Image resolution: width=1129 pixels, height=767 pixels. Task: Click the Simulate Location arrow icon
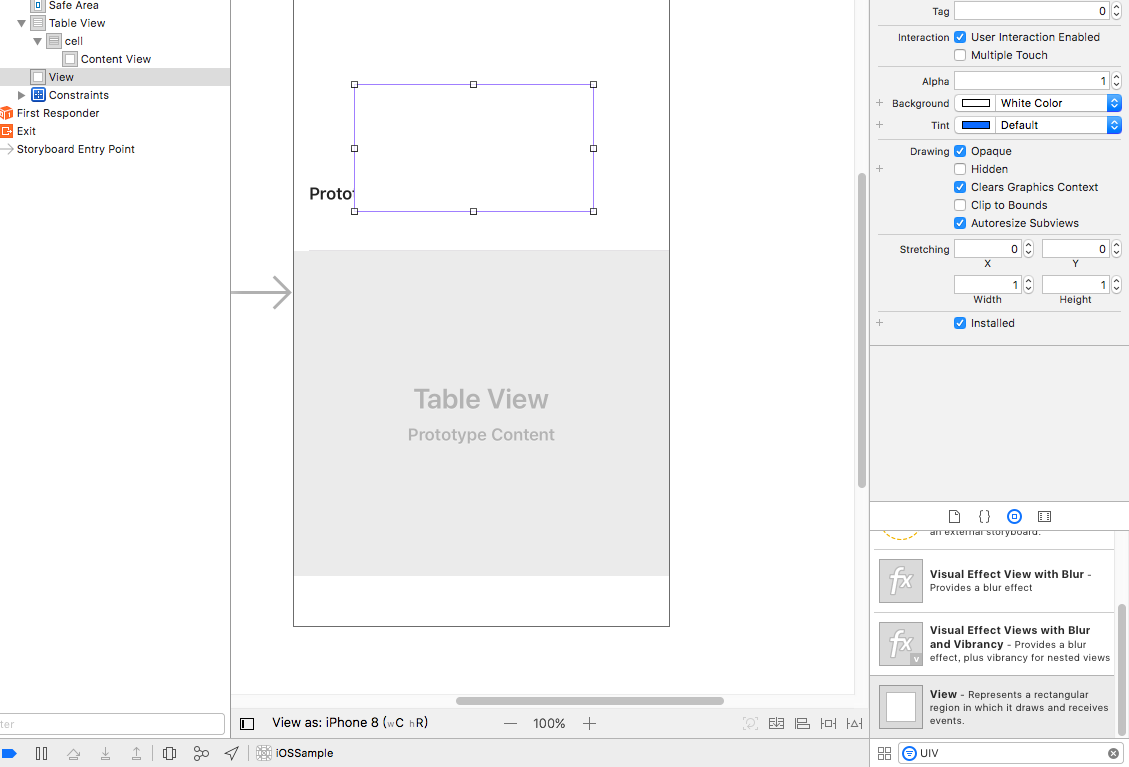pos(231,753)
